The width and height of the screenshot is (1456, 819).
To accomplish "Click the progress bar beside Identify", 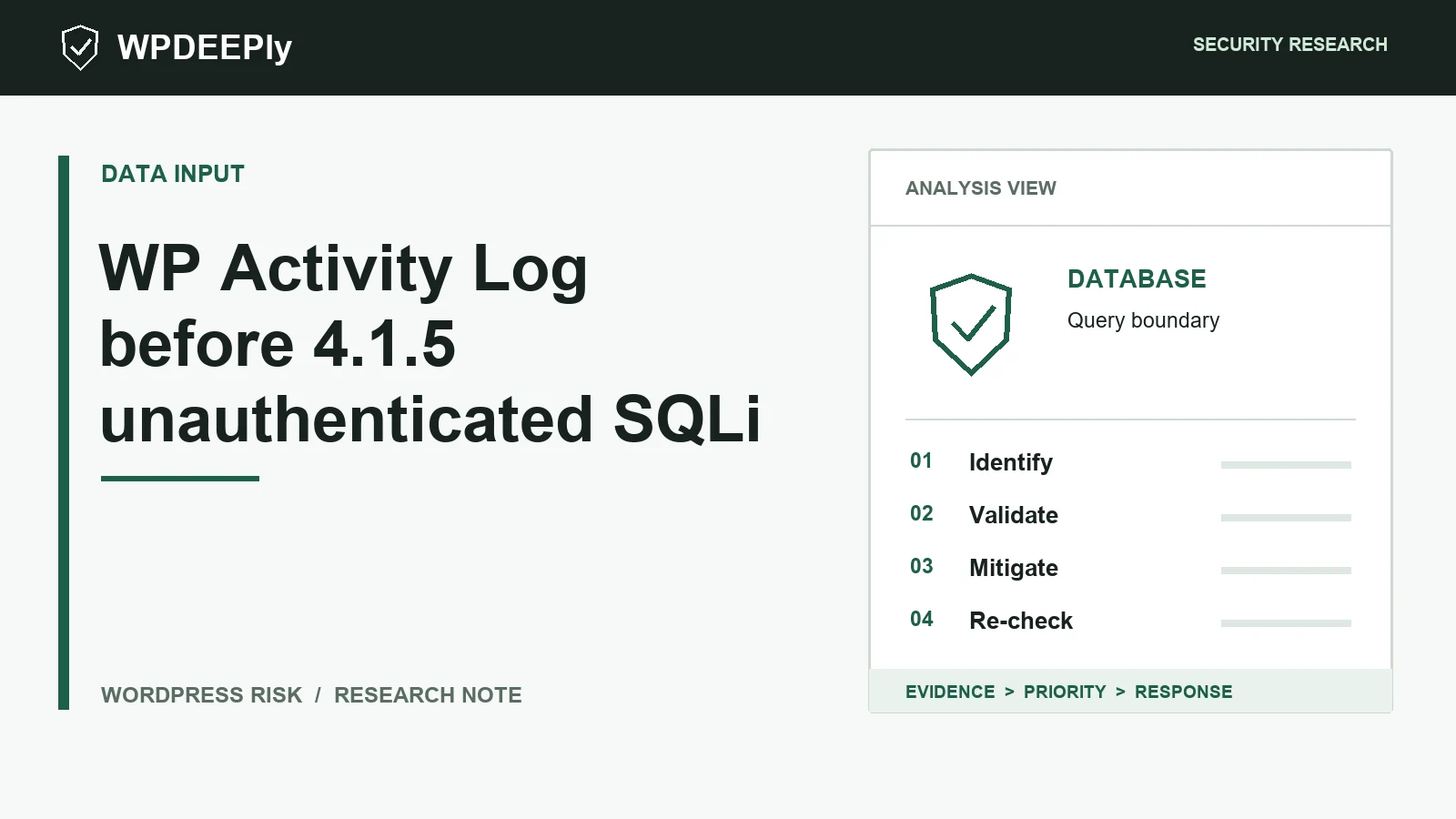I will (1286, 465).
